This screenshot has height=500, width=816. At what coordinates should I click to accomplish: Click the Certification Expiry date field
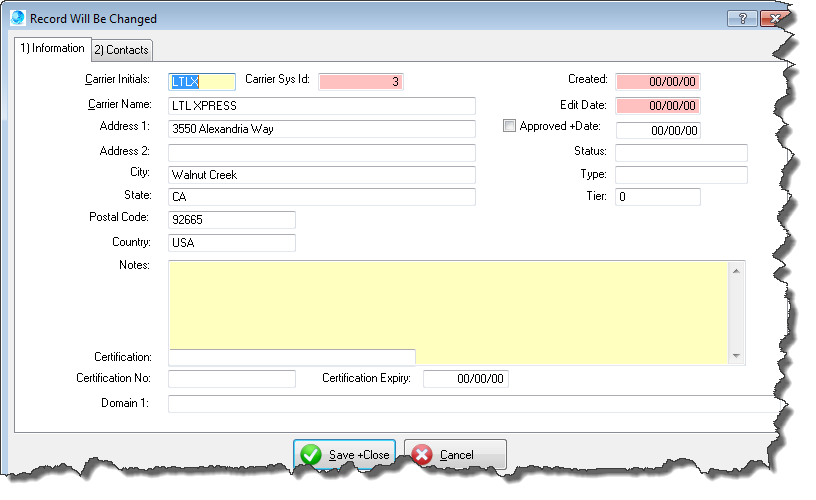pyautogui.click(x=467, y=379)
